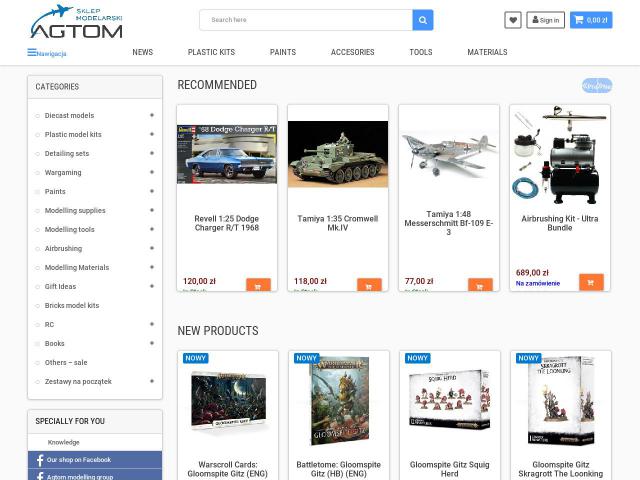Open the TOOLS menu

[421, 52]
